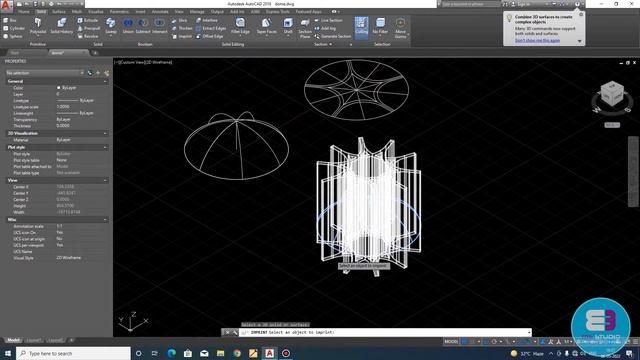Open the AutoCAD application menu
The width and height of the screenshot is (640, 360).
tap(6, 5)
